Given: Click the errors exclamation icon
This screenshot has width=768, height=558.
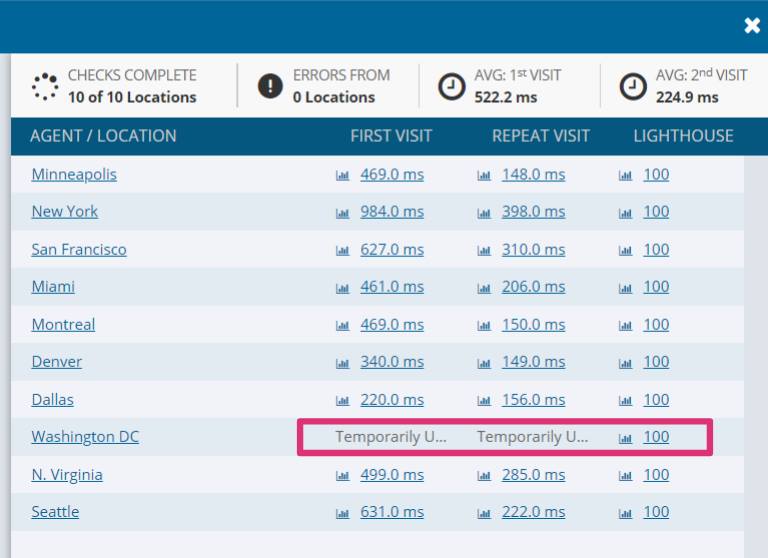Looking at the screenshot, I should (x=270, y=86).
